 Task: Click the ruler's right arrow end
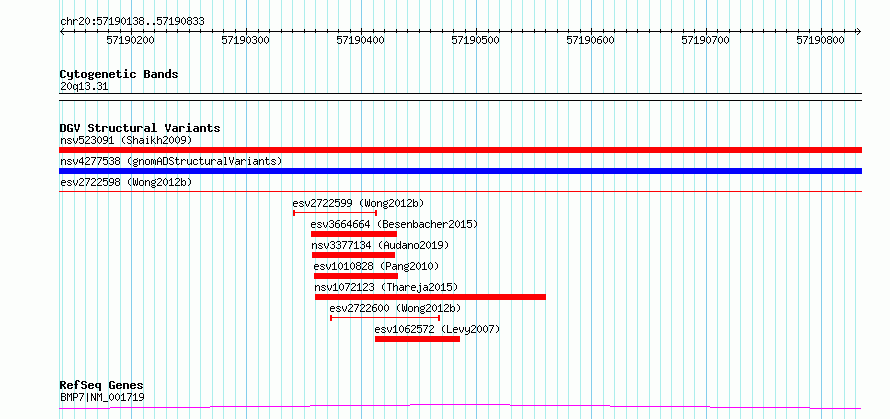pyautogui.click(x=859, y=31)
